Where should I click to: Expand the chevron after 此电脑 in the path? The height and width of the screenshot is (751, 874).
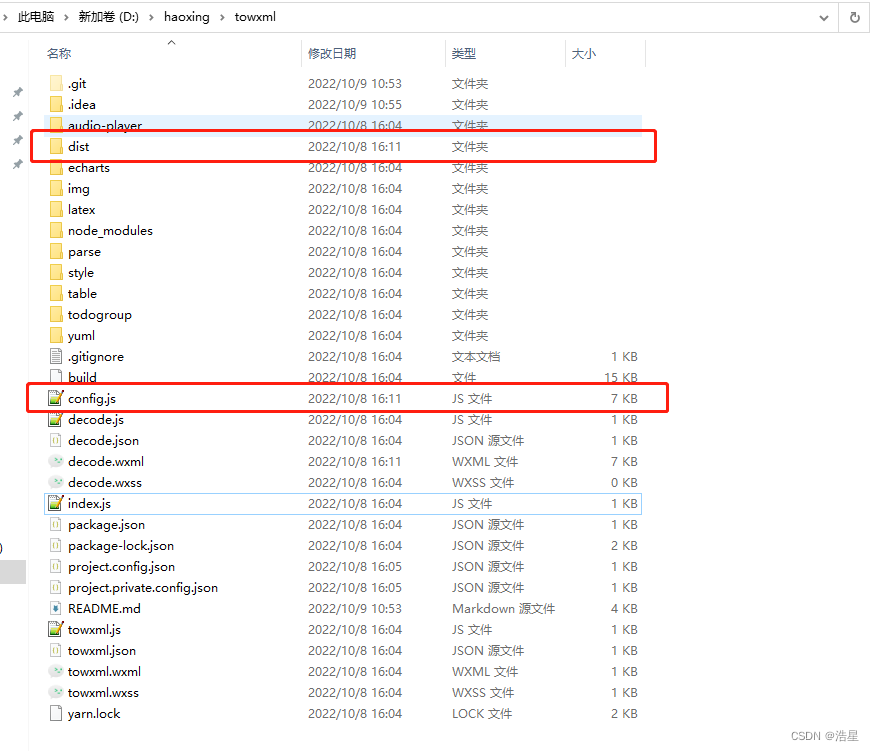(x=66, y=17)
